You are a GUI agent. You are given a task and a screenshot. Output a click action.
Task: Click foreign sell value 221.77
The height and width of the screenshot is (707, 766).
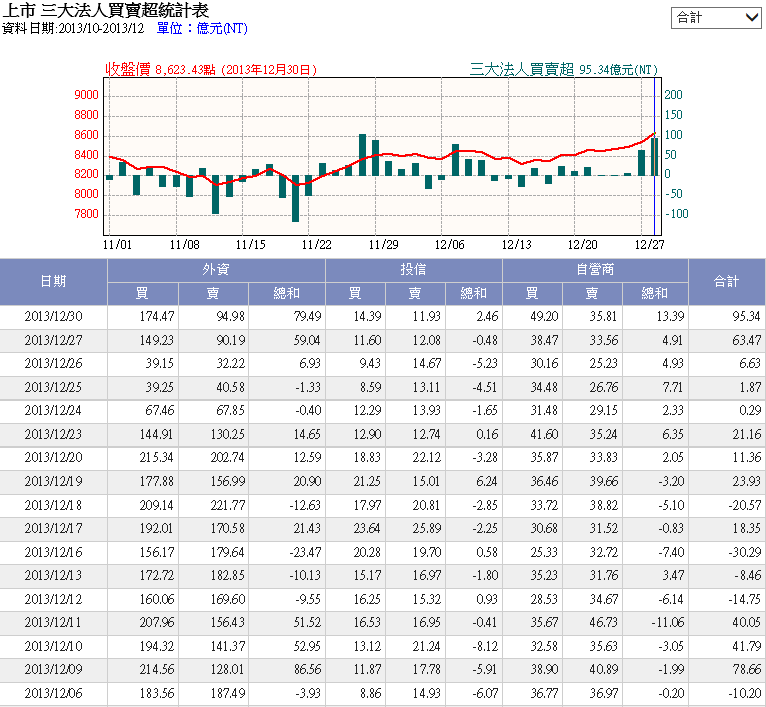click(x=228, y=505)
